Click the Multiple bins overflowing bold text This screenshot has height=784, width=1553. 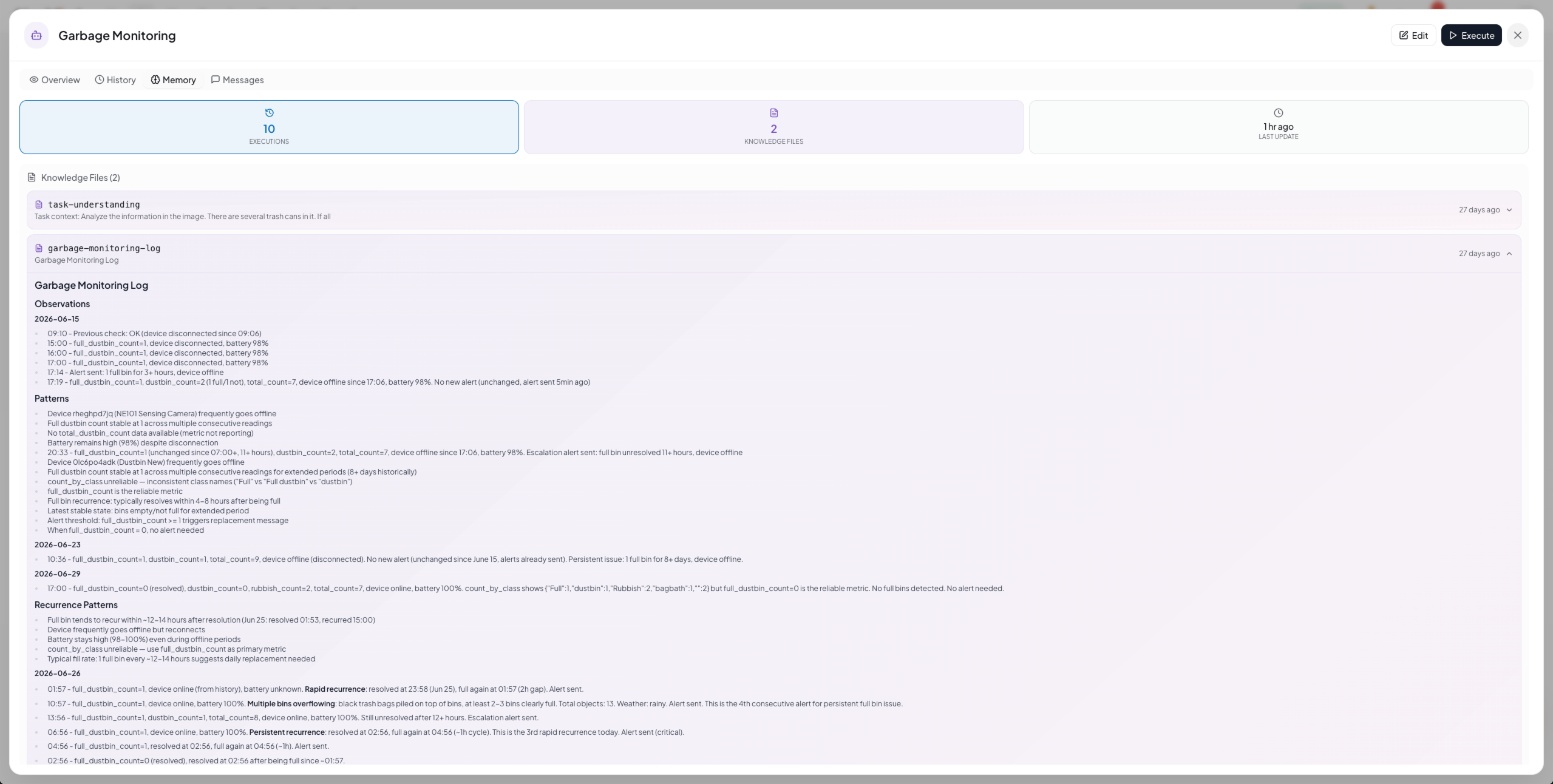coord(291,704)
